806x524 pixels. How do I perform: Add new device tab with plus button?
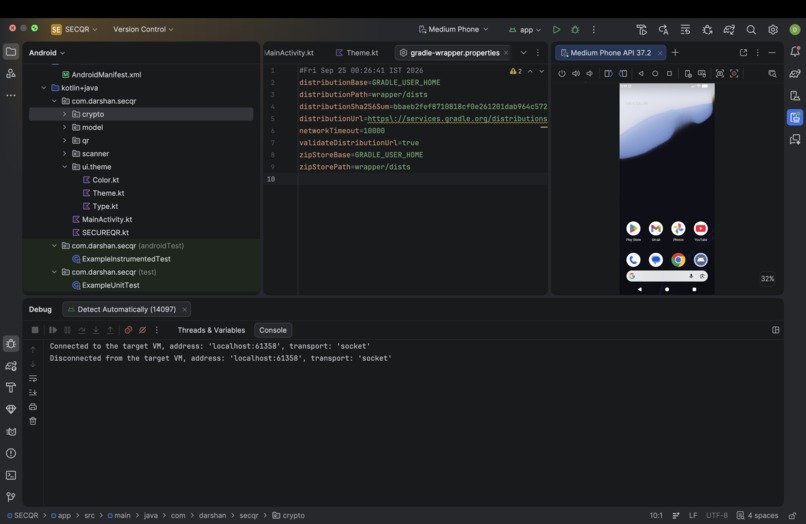(675, 52)
